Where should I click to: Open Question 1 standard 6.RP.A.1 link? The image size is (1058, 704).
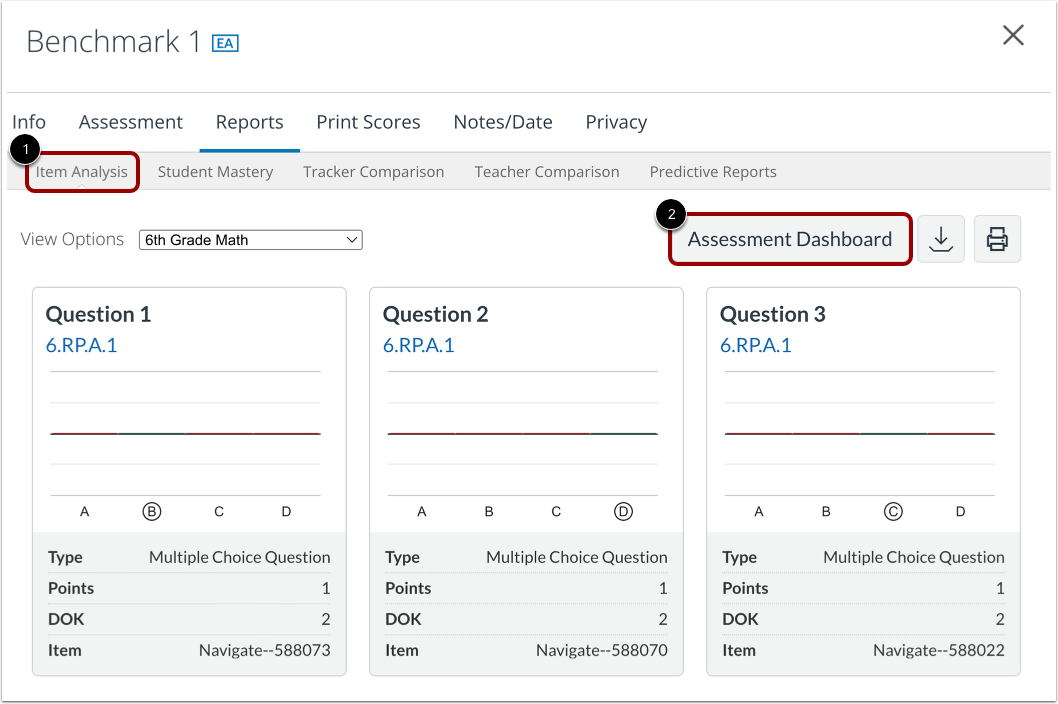81,346
